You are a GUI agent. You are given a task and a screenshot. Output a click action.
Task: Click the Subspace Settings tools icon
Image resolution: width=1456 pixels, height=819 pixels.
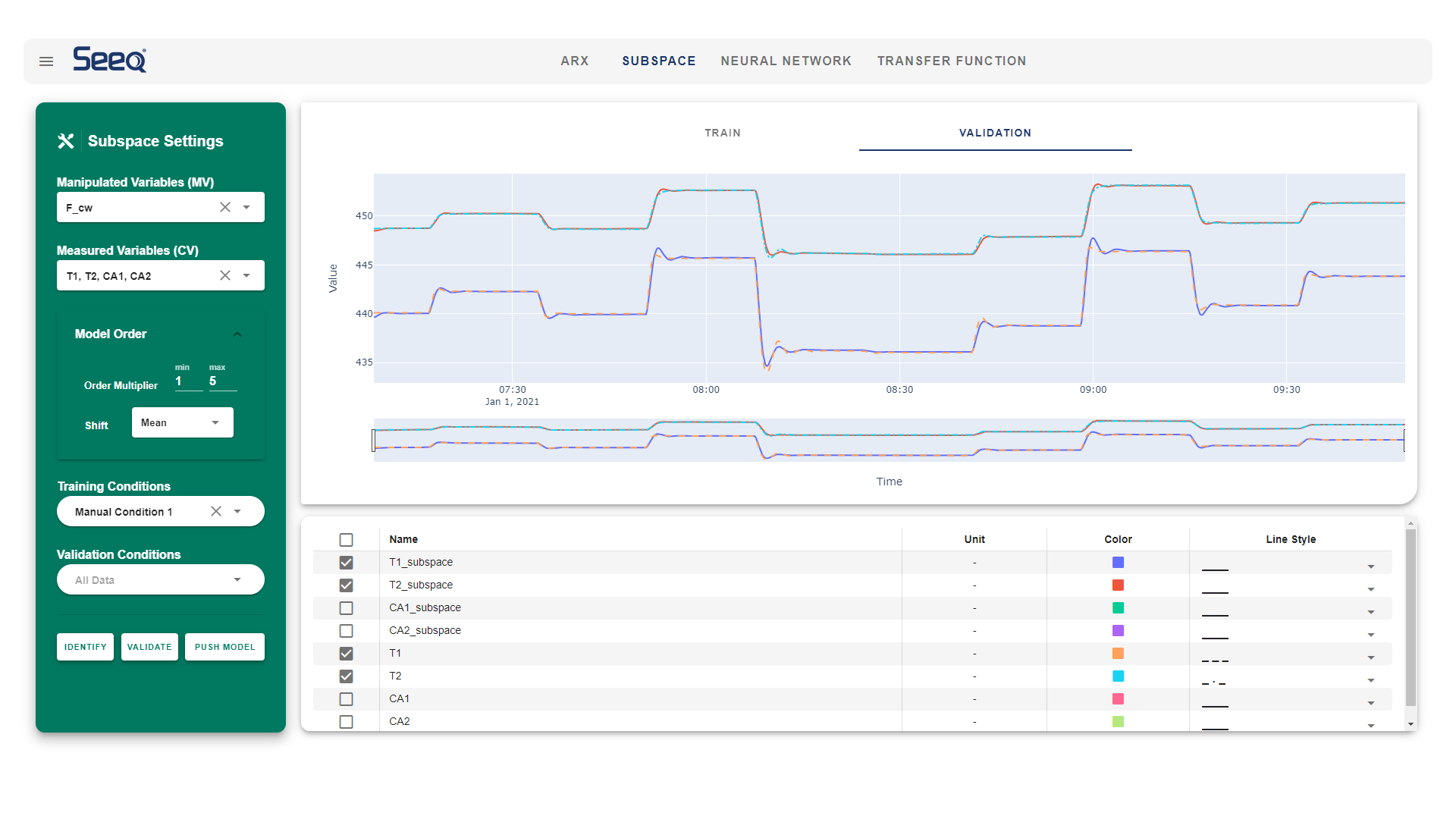click(66, 141)
